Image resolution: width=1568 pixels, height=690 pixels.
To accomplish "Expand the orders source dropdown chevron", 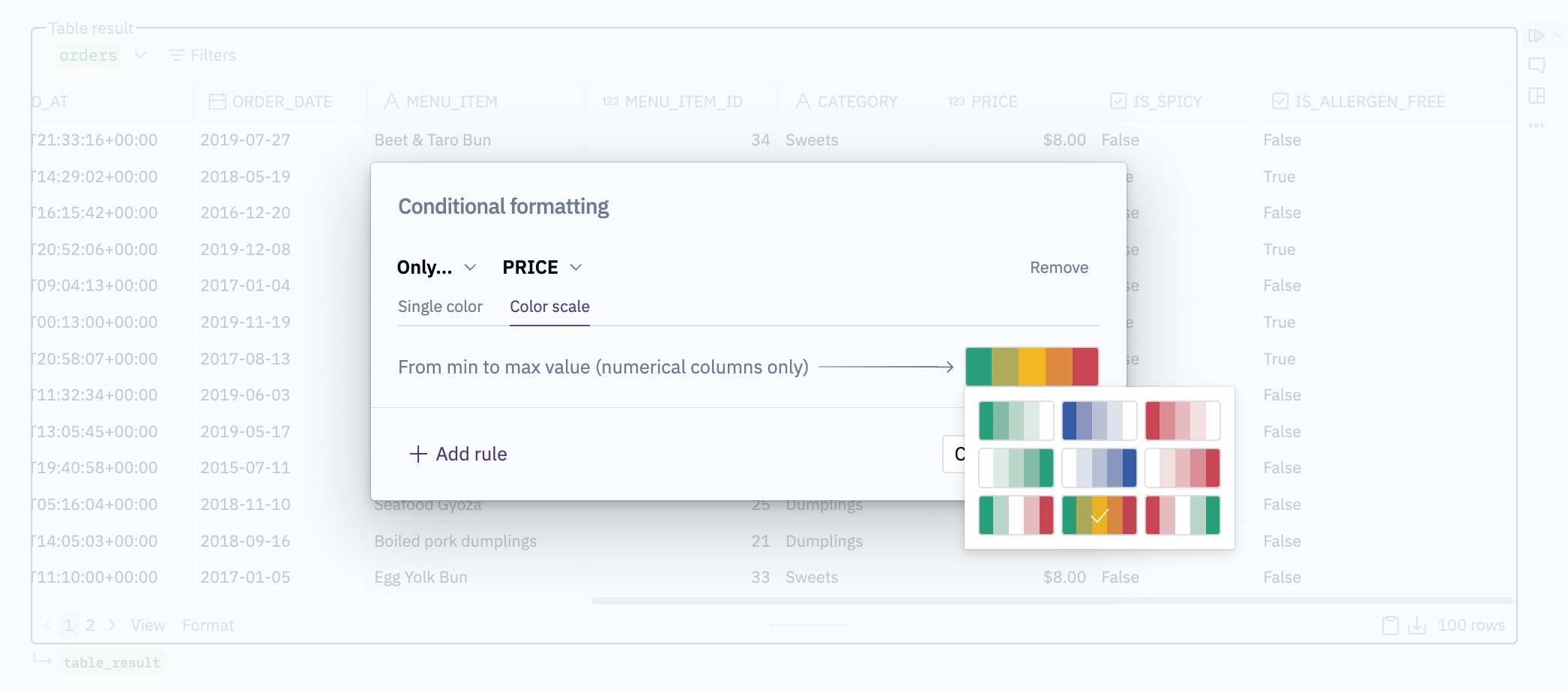I will (140, 55).
